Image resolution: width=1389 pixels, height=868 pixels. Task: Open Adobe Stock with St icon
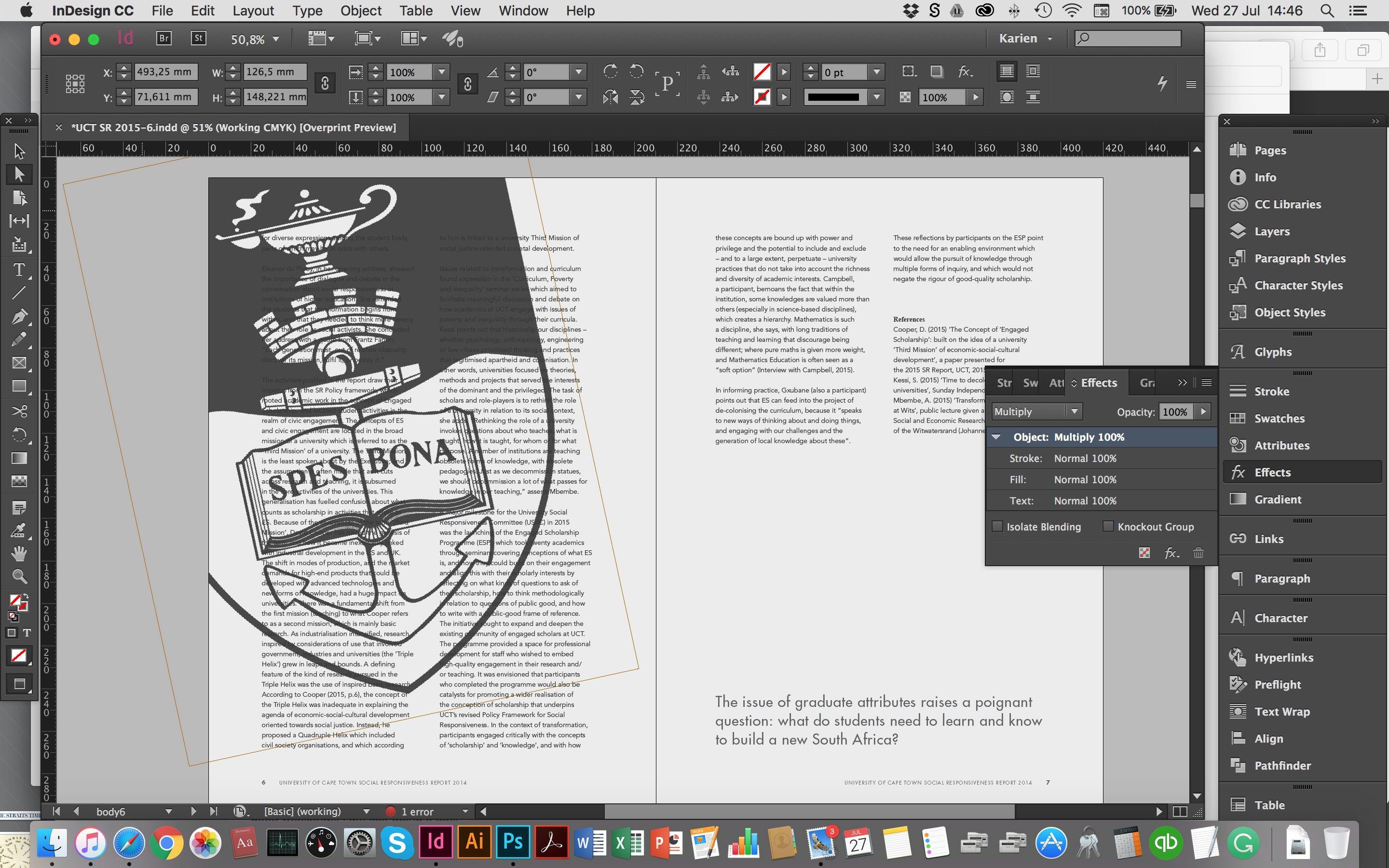point(198,39)
